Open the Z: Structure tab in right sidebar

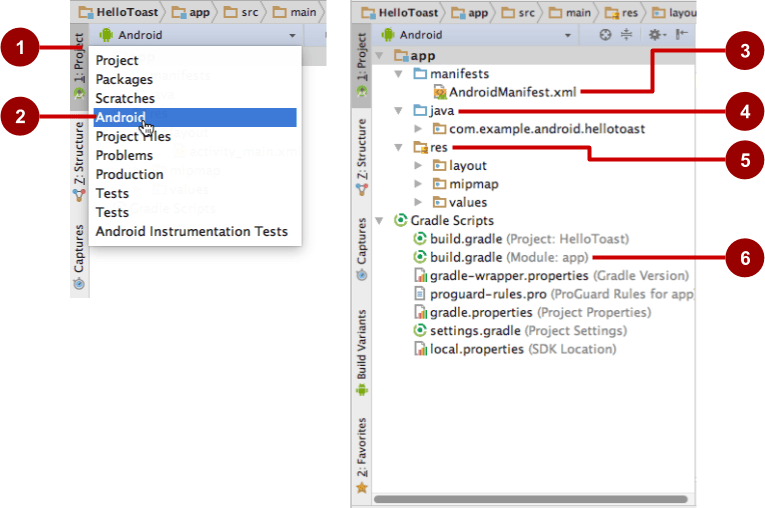pos(361,157)
